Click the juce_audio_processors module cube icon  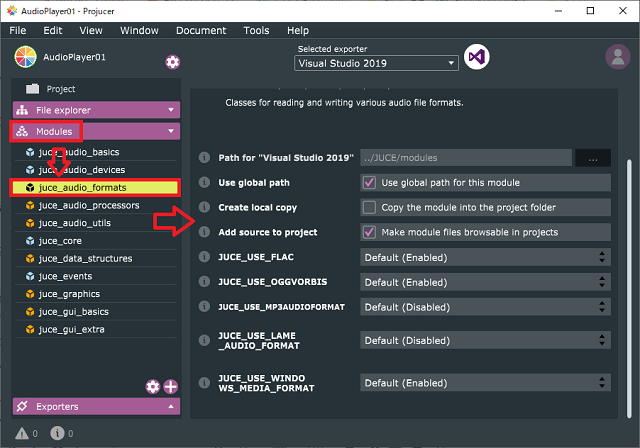(x=30, y=205)
